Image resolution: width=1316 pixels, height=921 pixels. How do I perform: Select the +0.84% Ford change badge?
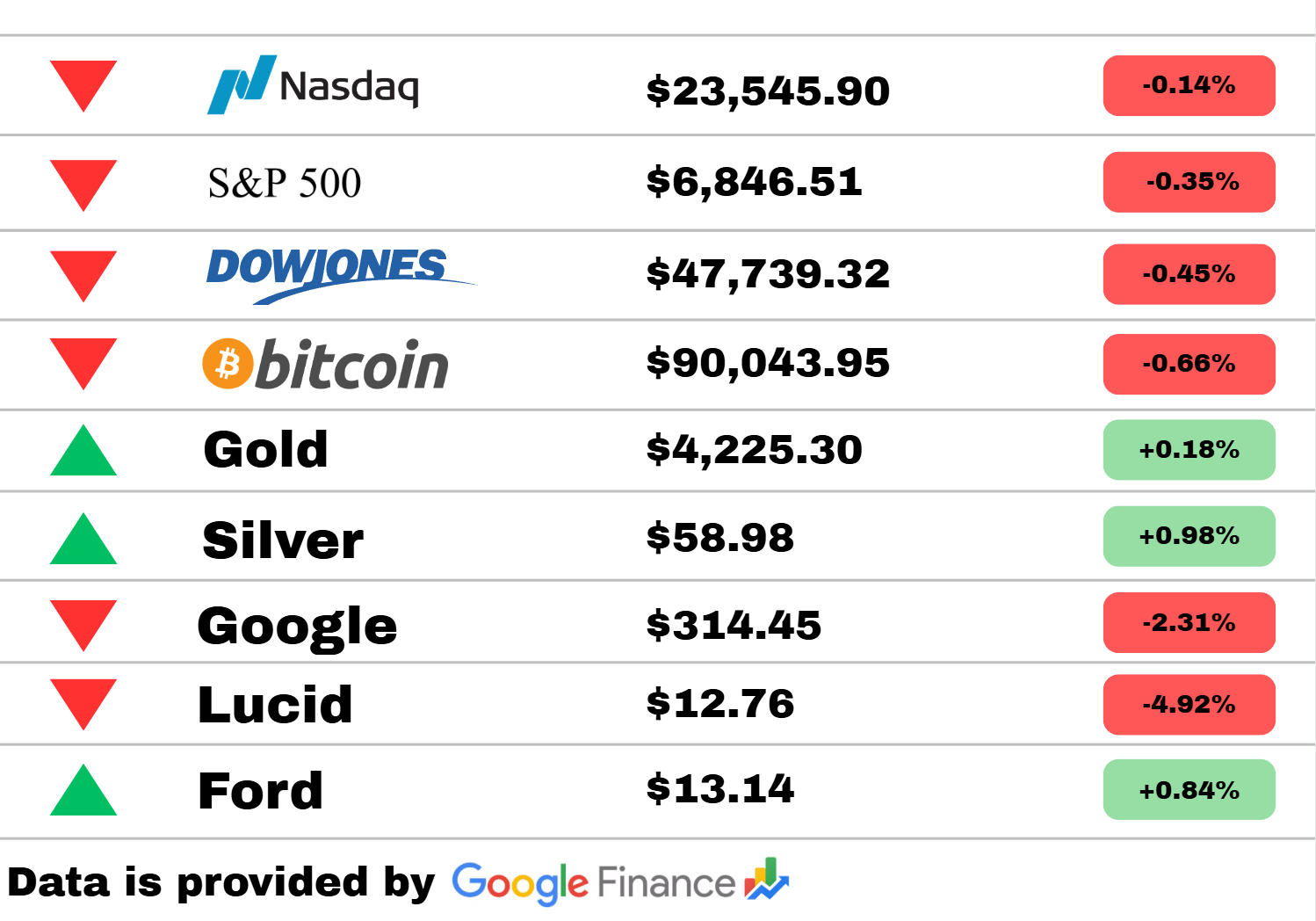[x=1189, y=790]
